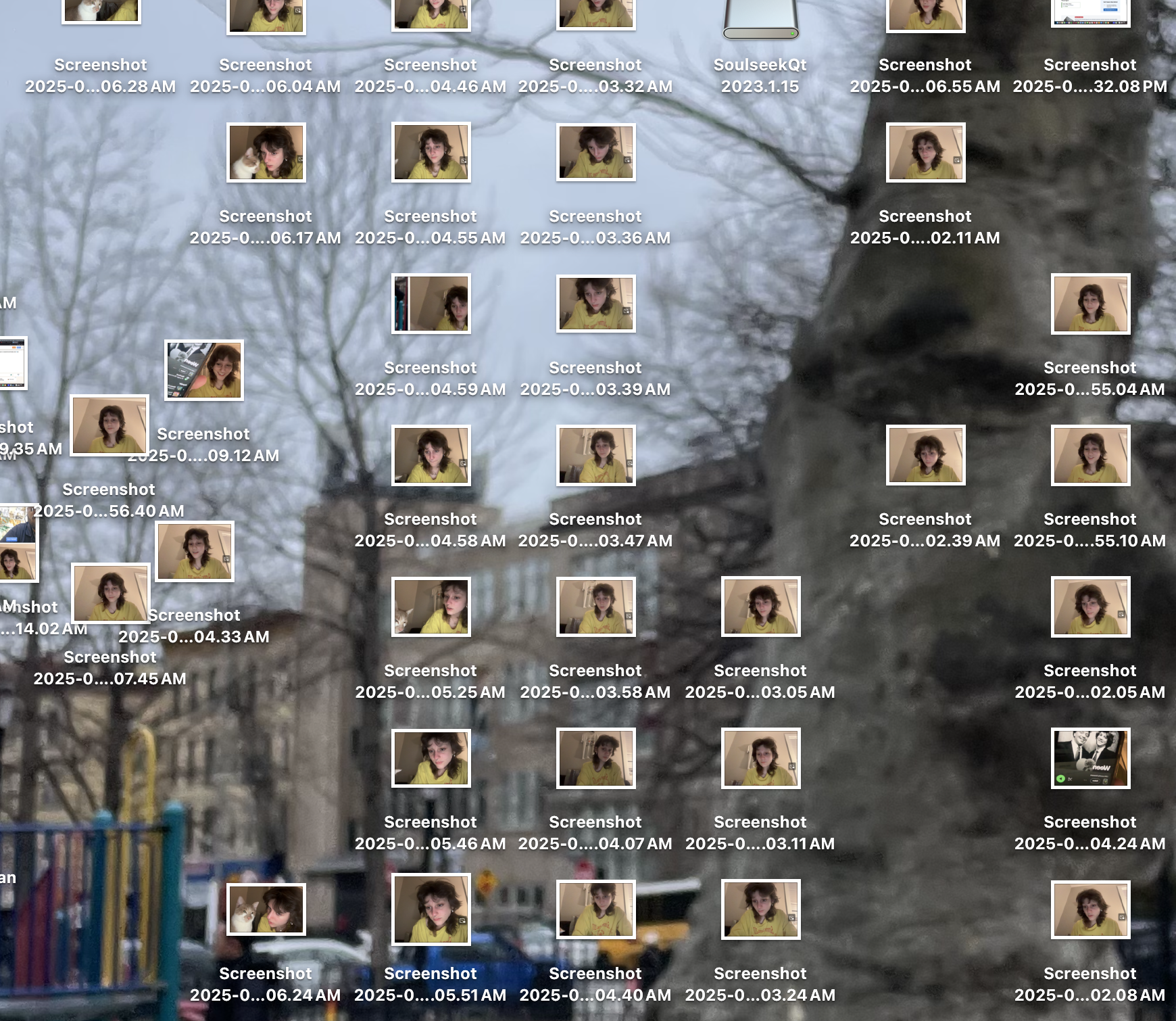Select the screenshot icon ending 03.05 AM
The image size is (1176, 1021).
click(x=760, y=607)
